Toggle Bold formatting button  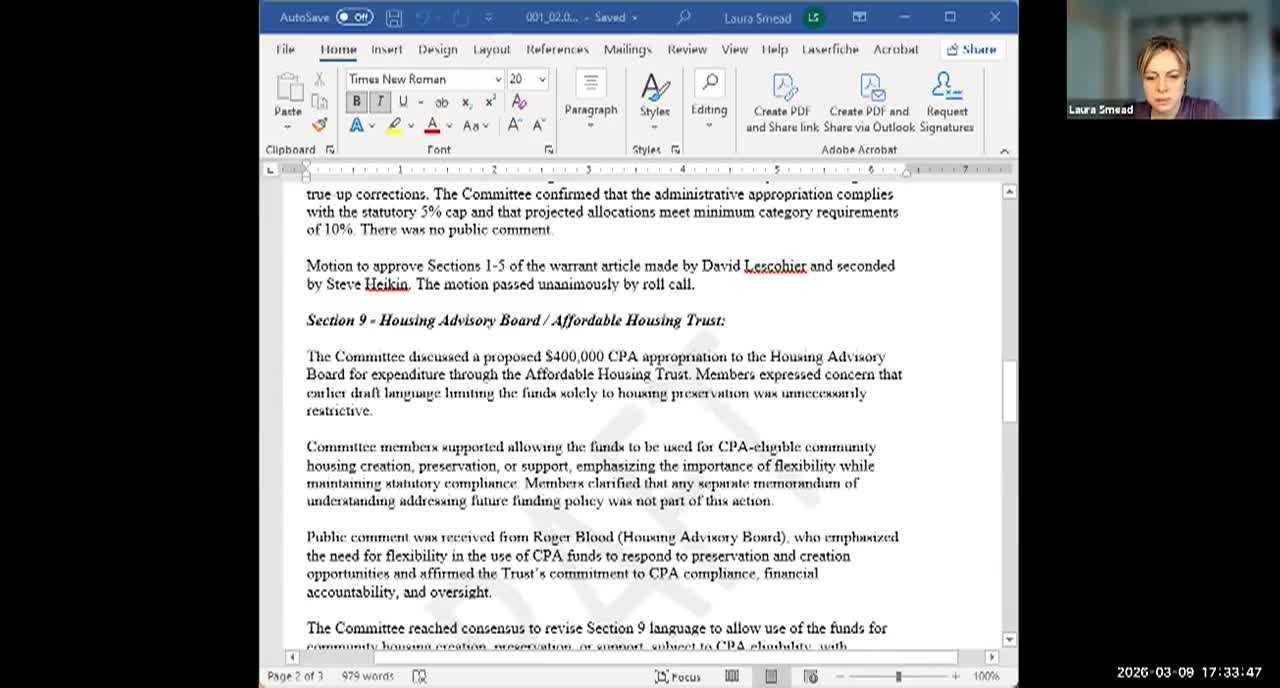(356, 102)
